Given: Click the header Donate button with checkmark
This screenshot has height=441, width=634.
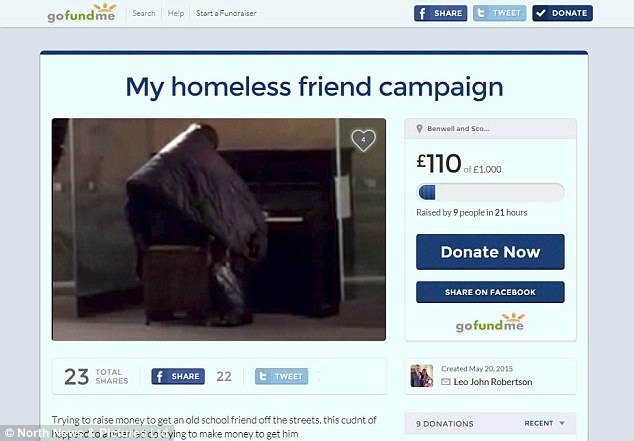Looking at the screenshot, I should tap(562, 13).
